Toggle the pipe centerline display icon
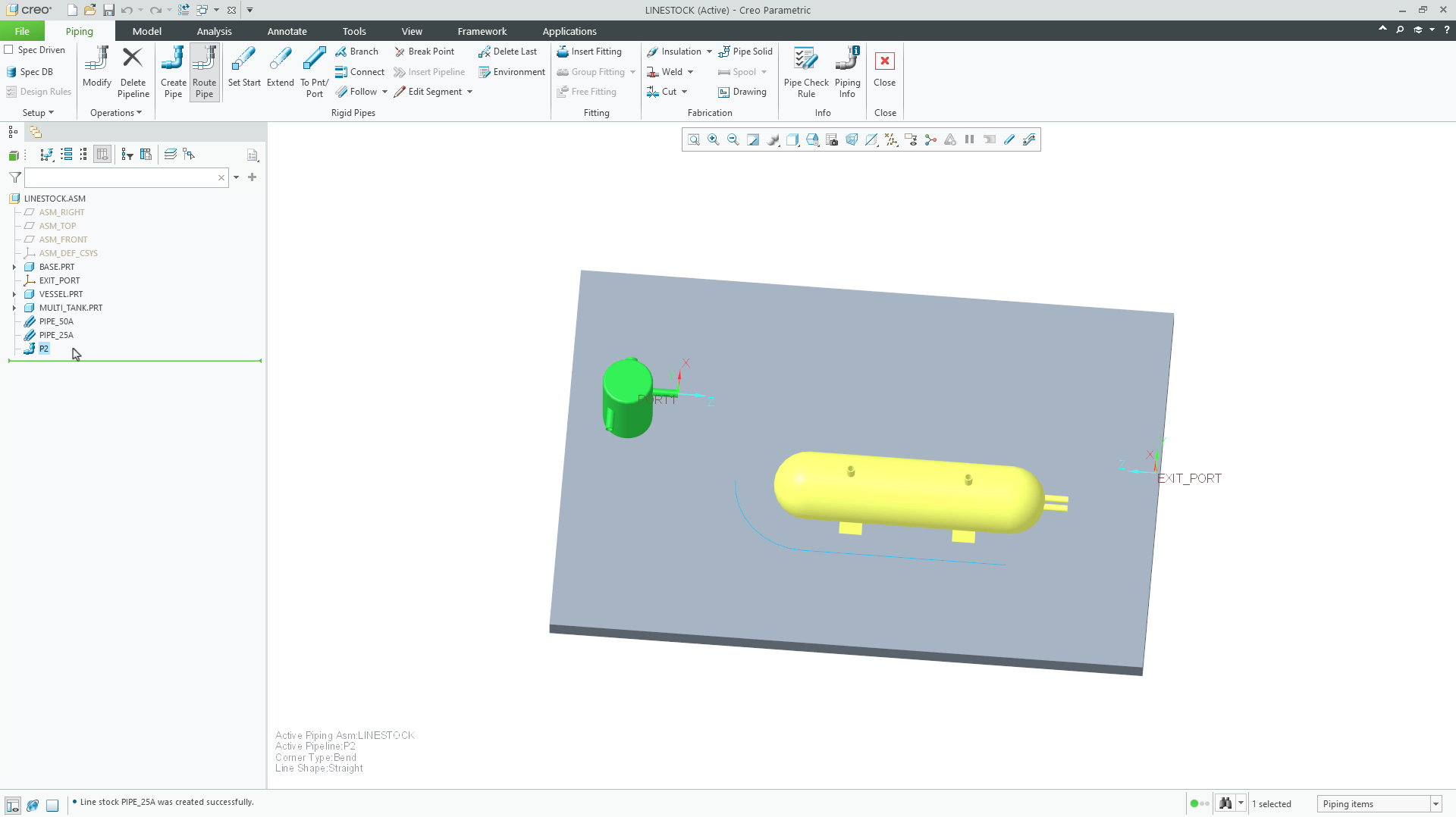1456x817 pixels. [x=1009, y=139]
